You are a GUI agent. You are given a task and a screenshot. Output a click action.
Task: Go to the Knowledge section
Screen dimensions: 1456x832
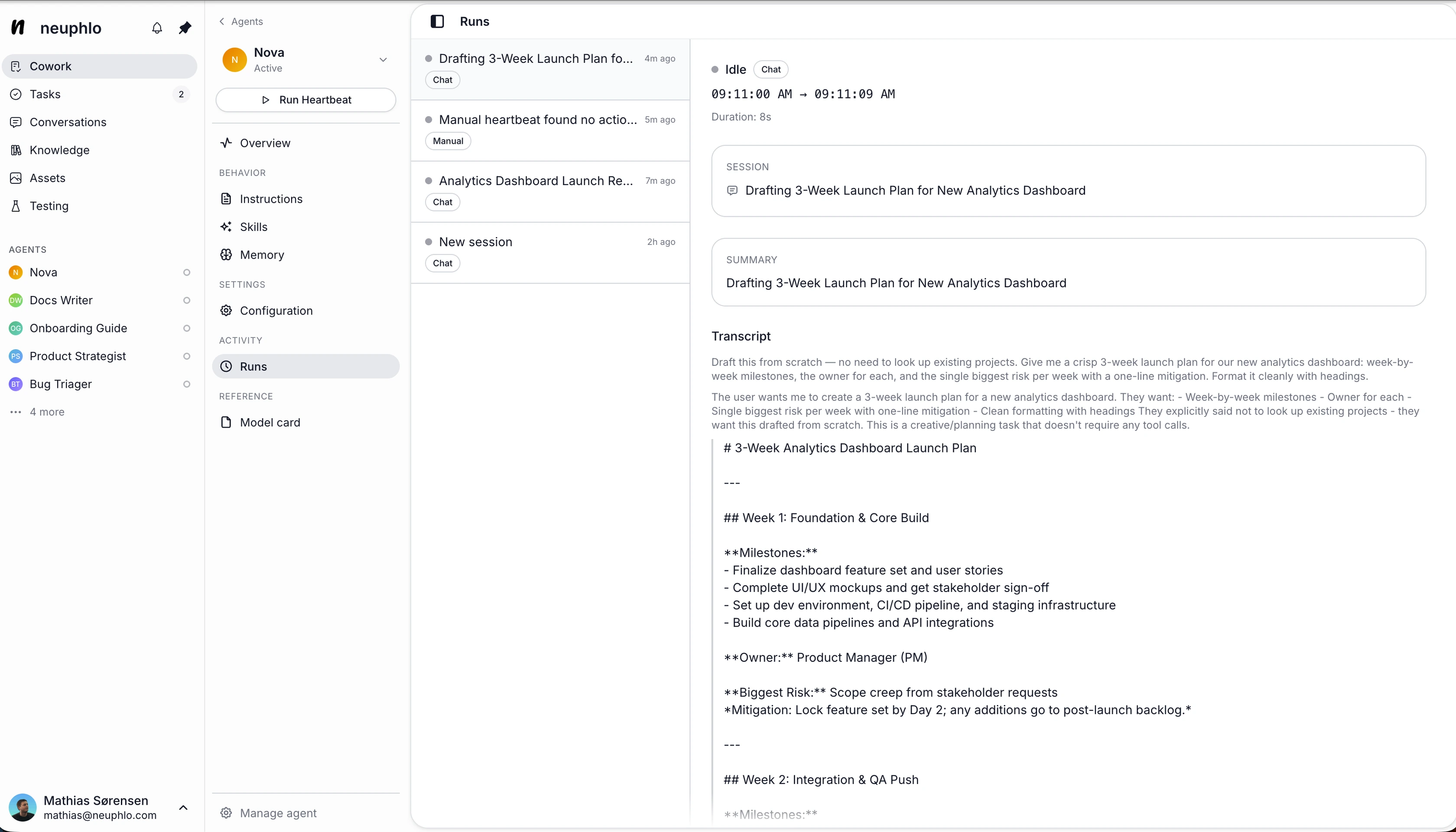(x=99, y=150)
